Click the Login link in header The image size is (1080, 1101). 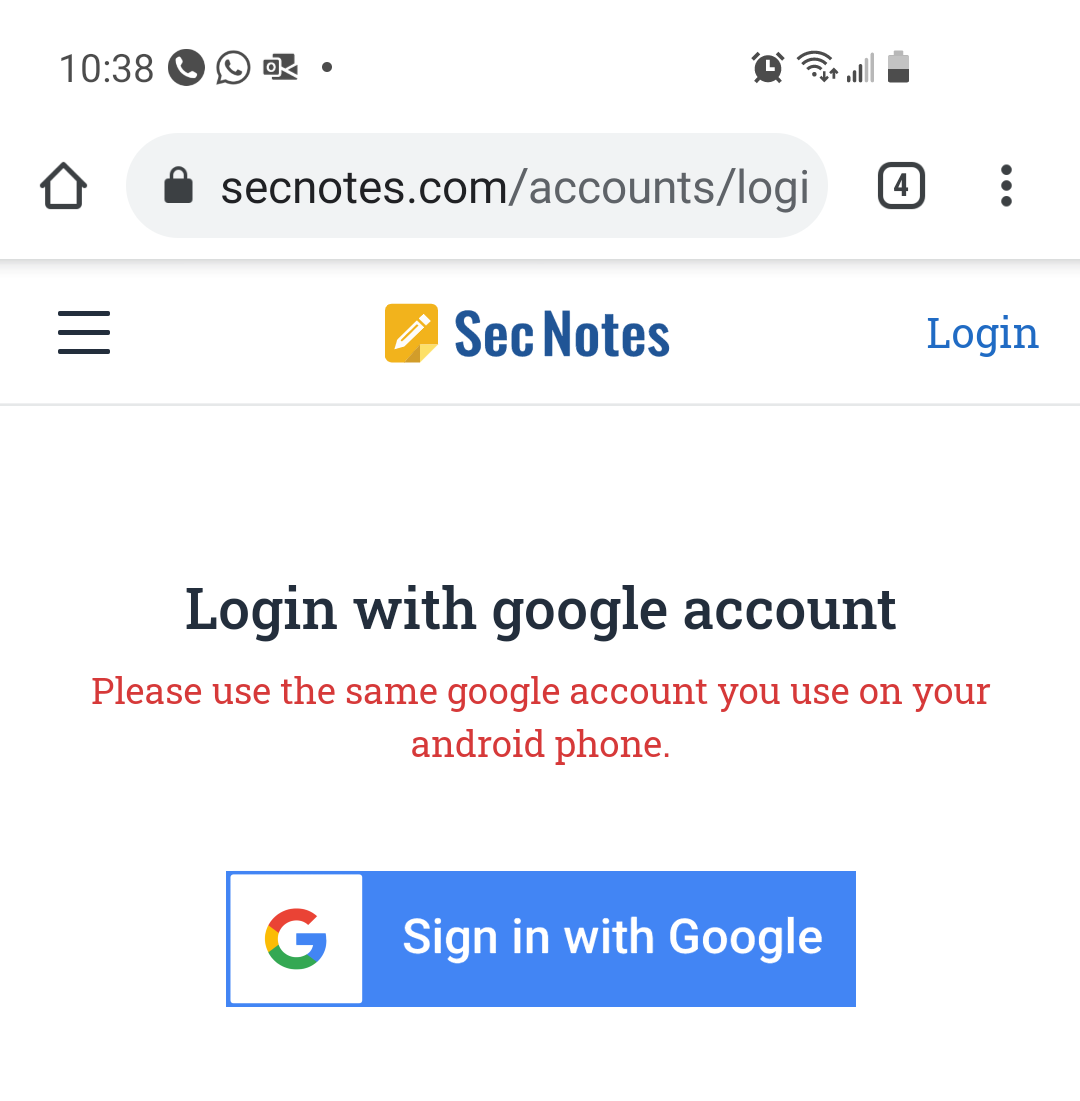tap(982, 334)
